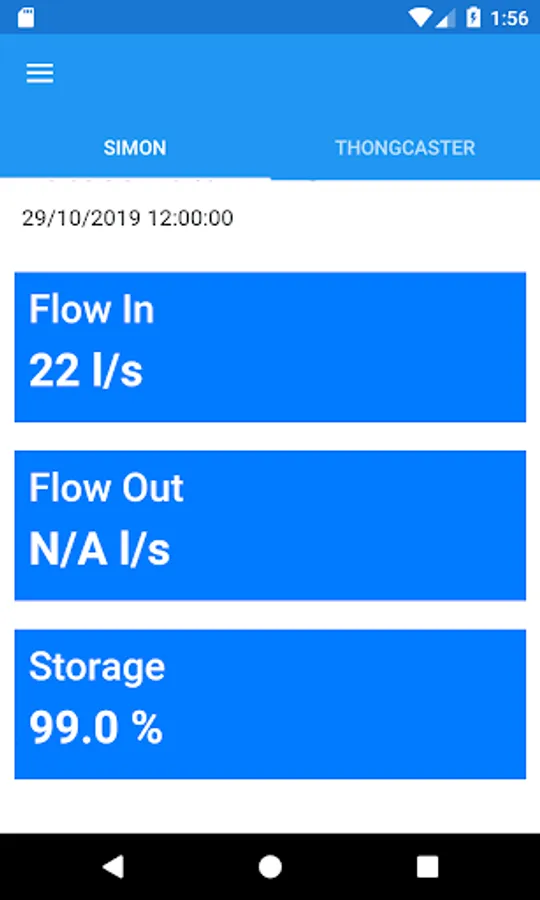
Task: Tap the N/A l/s value
Action: [x=99, y=549]
